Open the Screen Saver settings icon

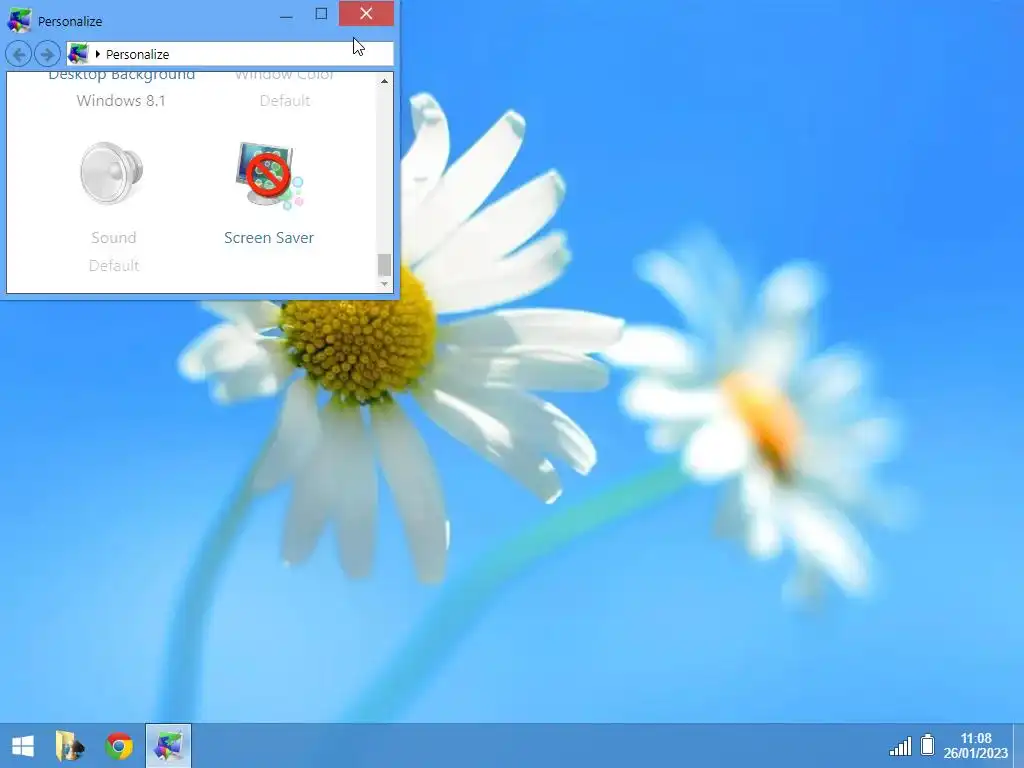[268, 175]
